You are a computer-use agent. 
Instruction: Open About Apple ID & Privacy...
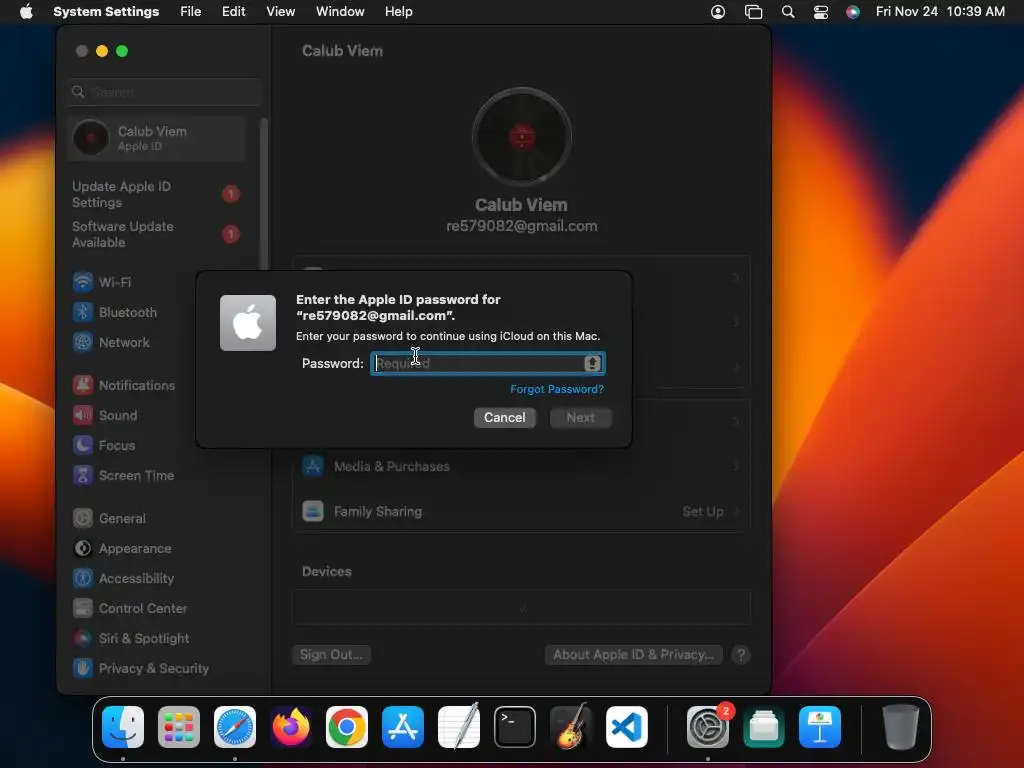(x=633, y=655)
